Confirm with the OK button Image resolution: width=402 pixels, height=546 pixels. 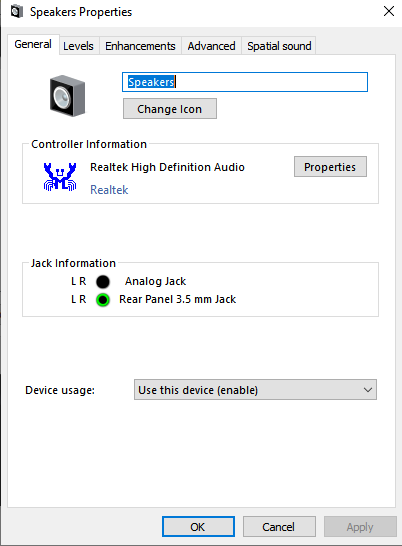pyautogui.click(x=198, y=527)
